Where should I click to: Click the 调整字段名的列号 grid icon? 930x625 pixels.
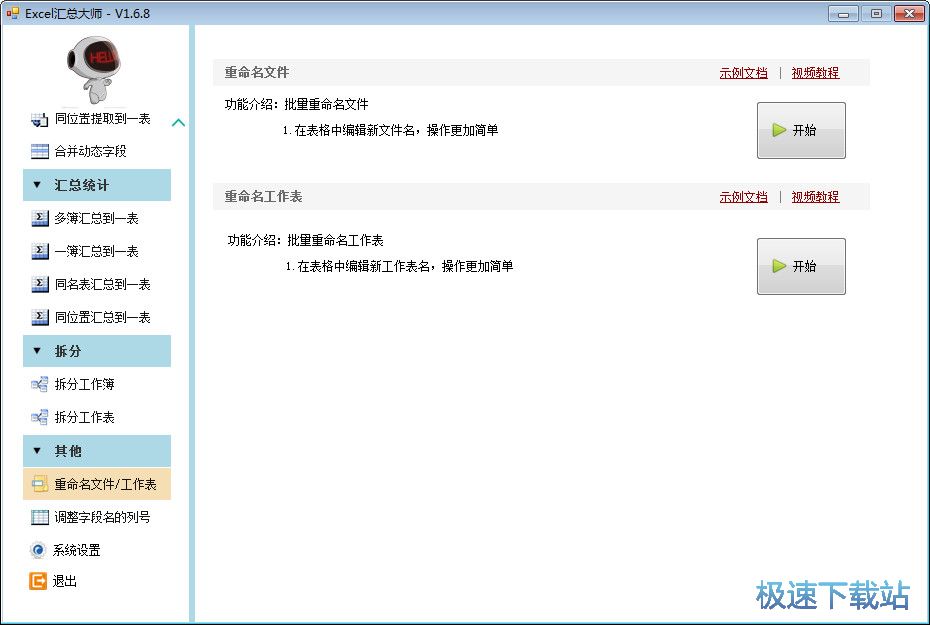coord(39,518)
